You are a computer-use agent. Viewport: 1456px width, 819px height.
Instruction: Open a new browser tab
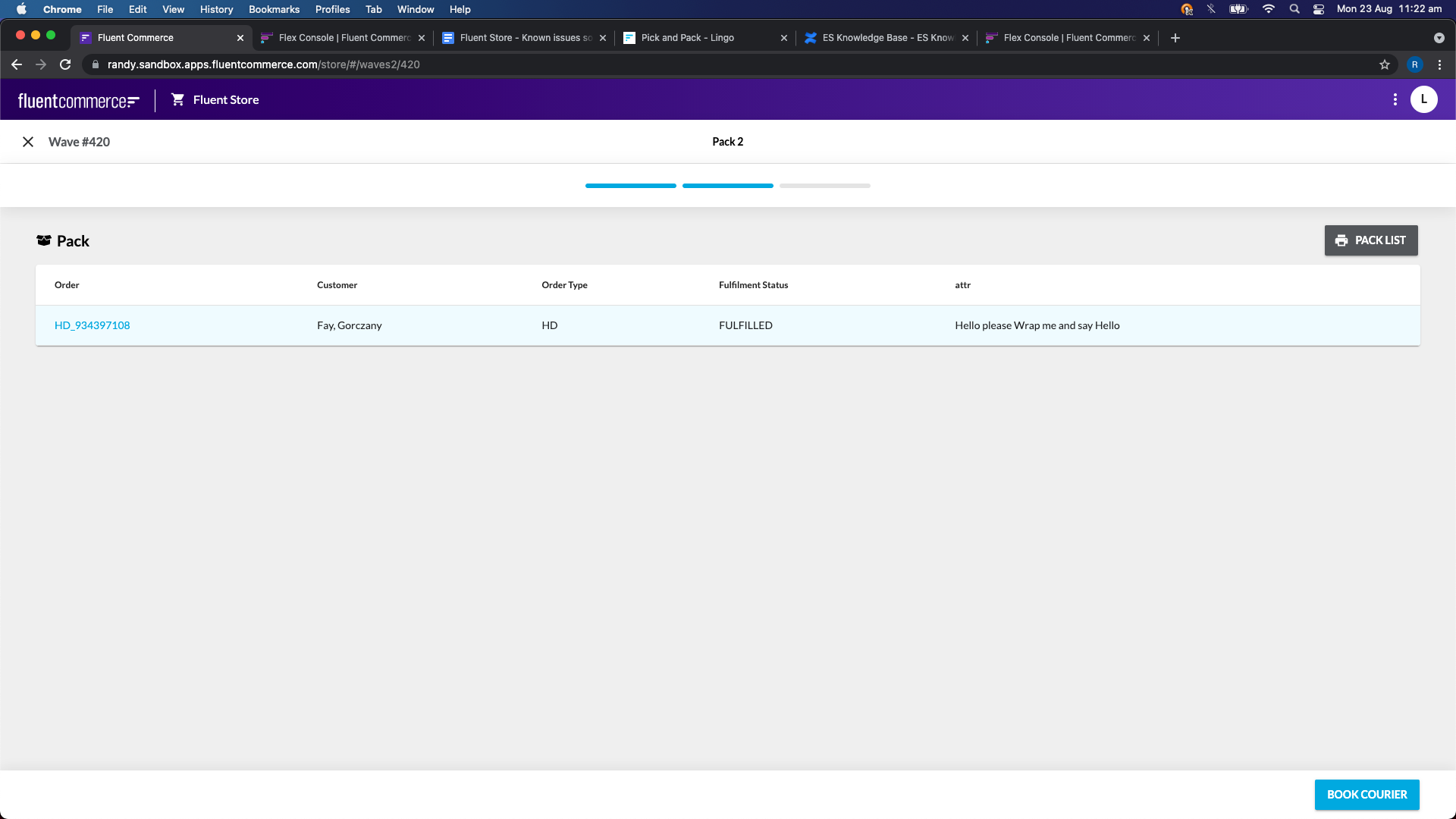point(1175,38)
